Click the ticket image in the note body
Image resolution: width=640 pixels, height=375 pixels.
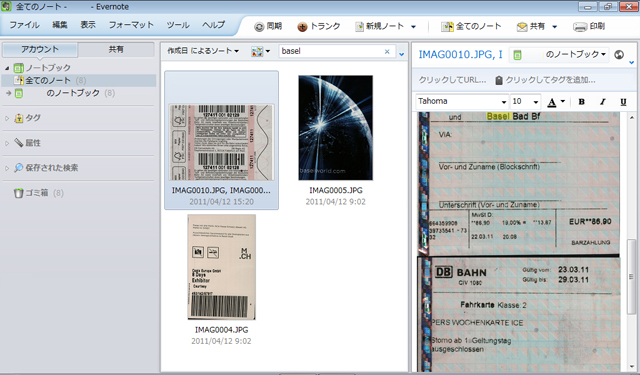click(519, 243)
